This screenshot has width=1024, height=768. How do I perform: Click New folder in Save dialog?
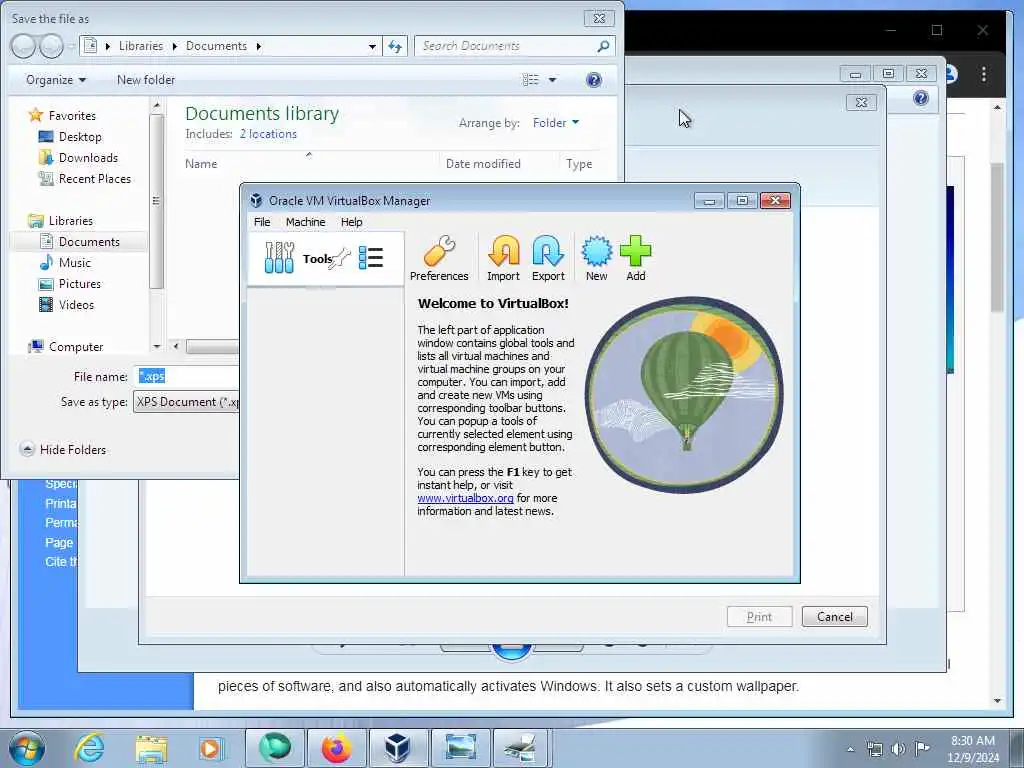click(146, 80)
